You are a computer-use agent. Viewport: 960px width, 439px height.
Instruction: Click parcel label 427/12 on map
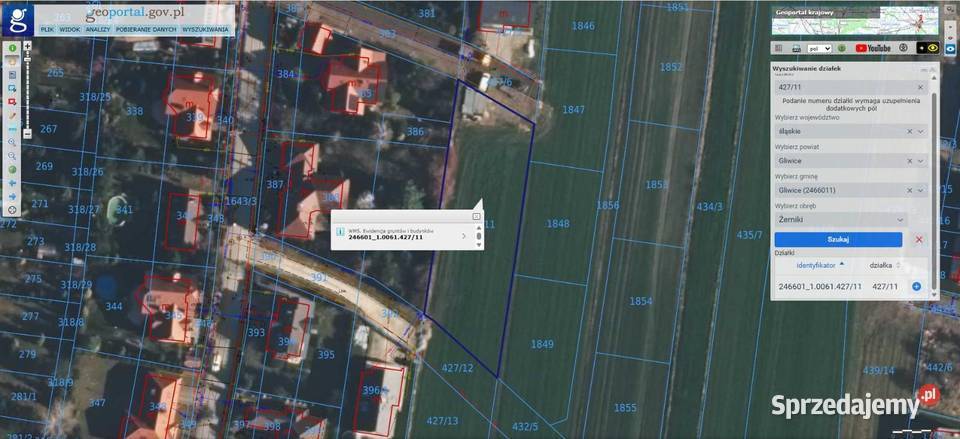(x=457, y=368)
